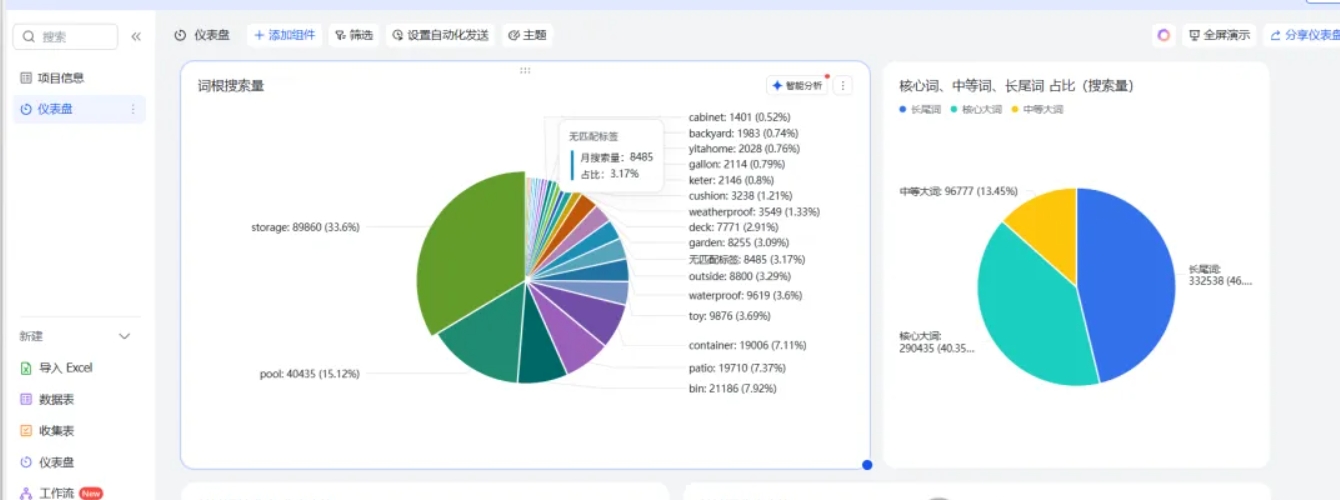The height and width of the screenshot is (500, 1340).
Task: Click the 词根搜索量 card title
Action: coord(231,86)
